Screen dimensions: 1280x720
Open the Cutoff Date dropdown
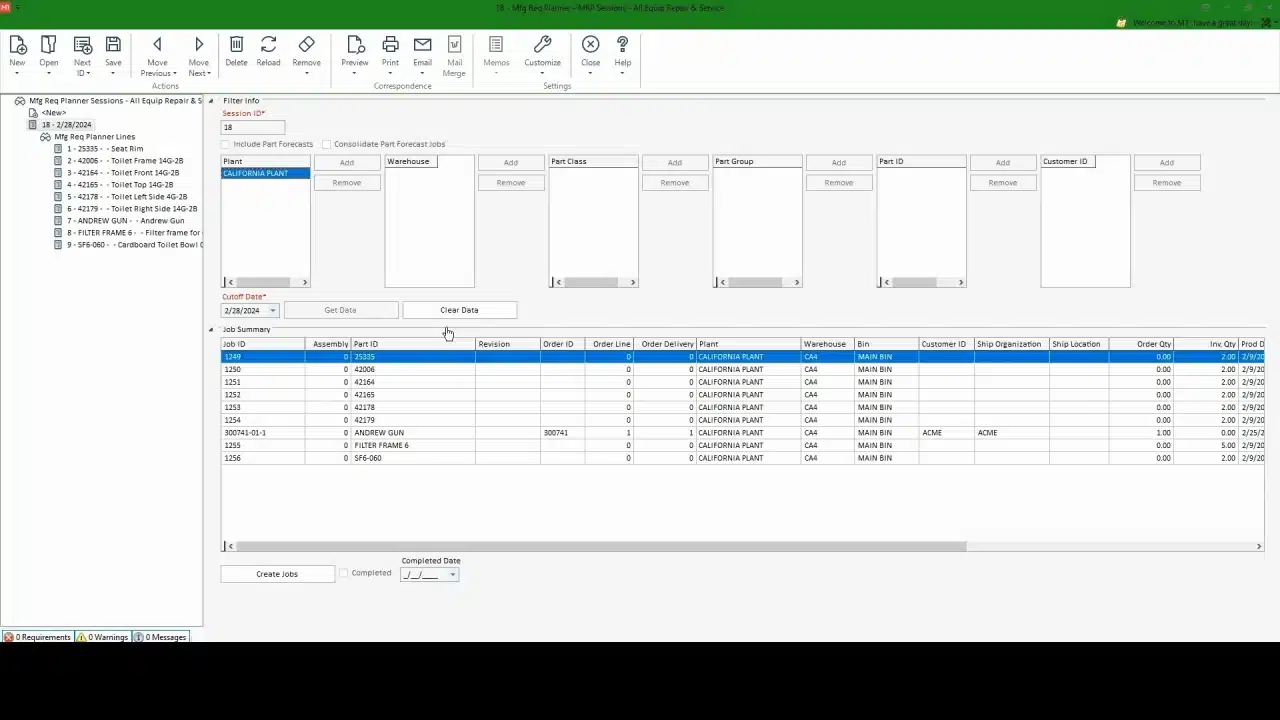tap(272, 310)
